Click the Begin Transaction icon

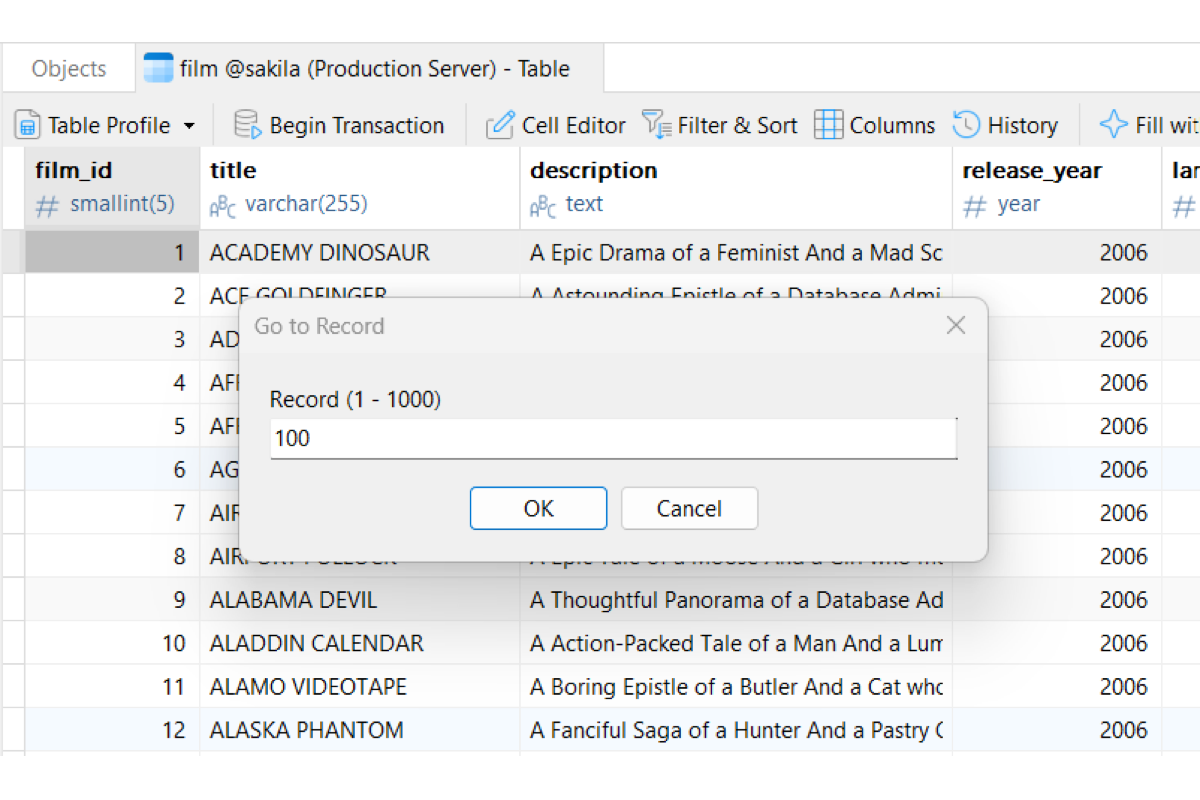click(247, 125)
